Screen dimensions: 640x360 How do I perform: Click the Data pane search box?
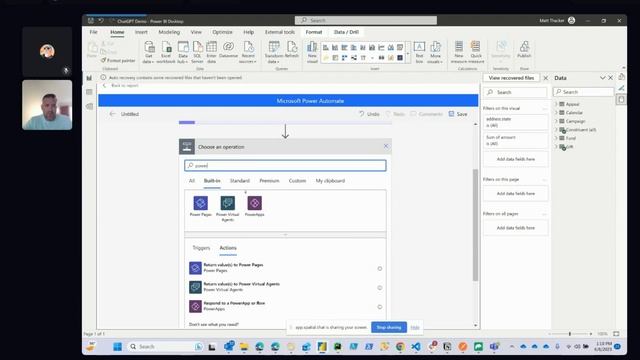coord(583,92)
